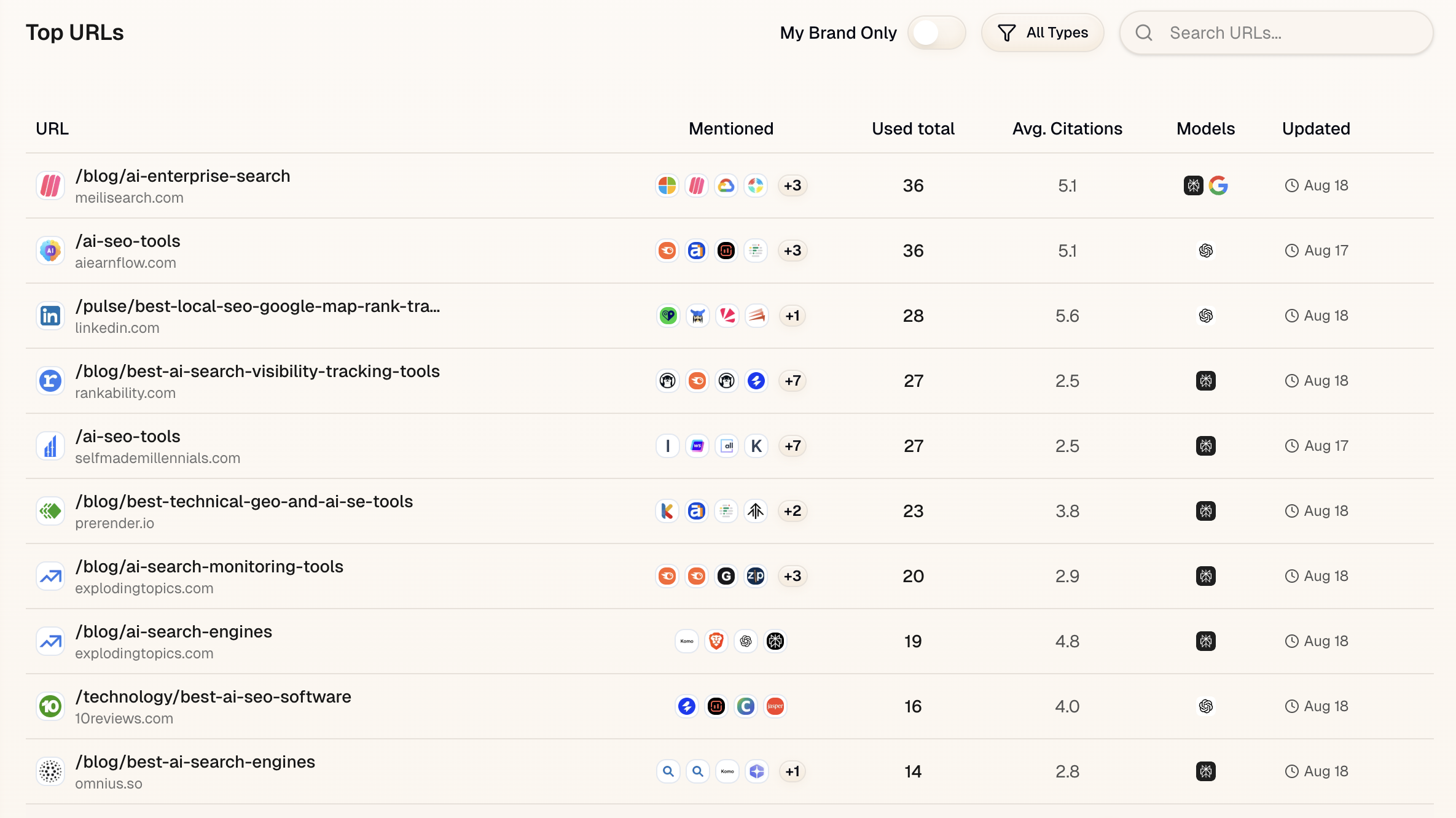Click the 5.6 avg citations value

click(x=1067, y=316)
